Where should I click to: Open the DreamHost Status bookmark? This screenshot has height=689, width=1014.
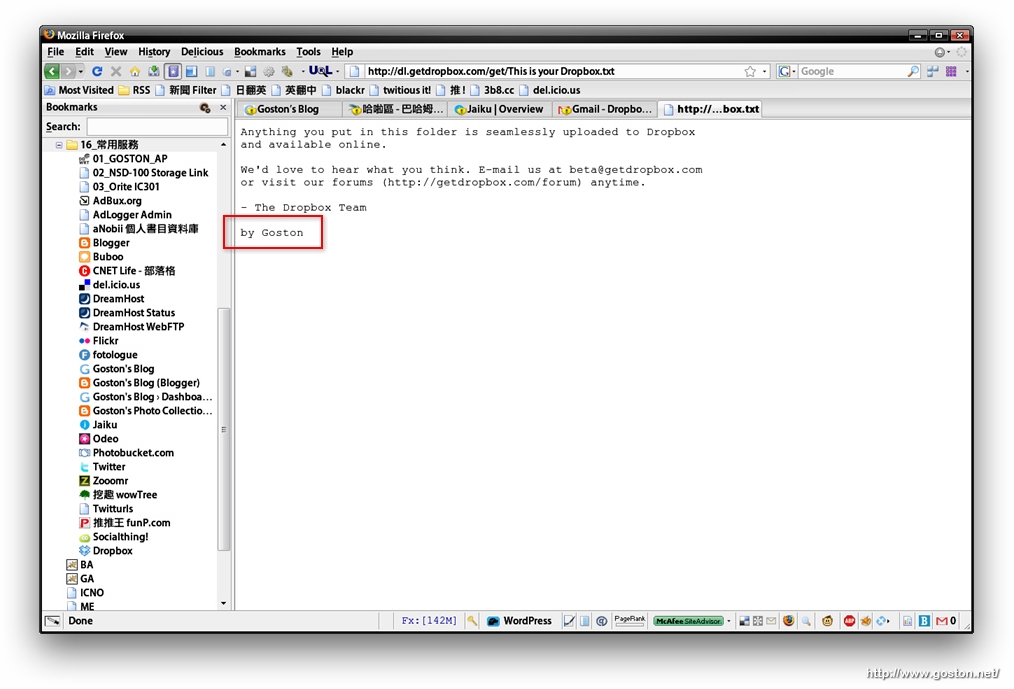tap(127, 313)
